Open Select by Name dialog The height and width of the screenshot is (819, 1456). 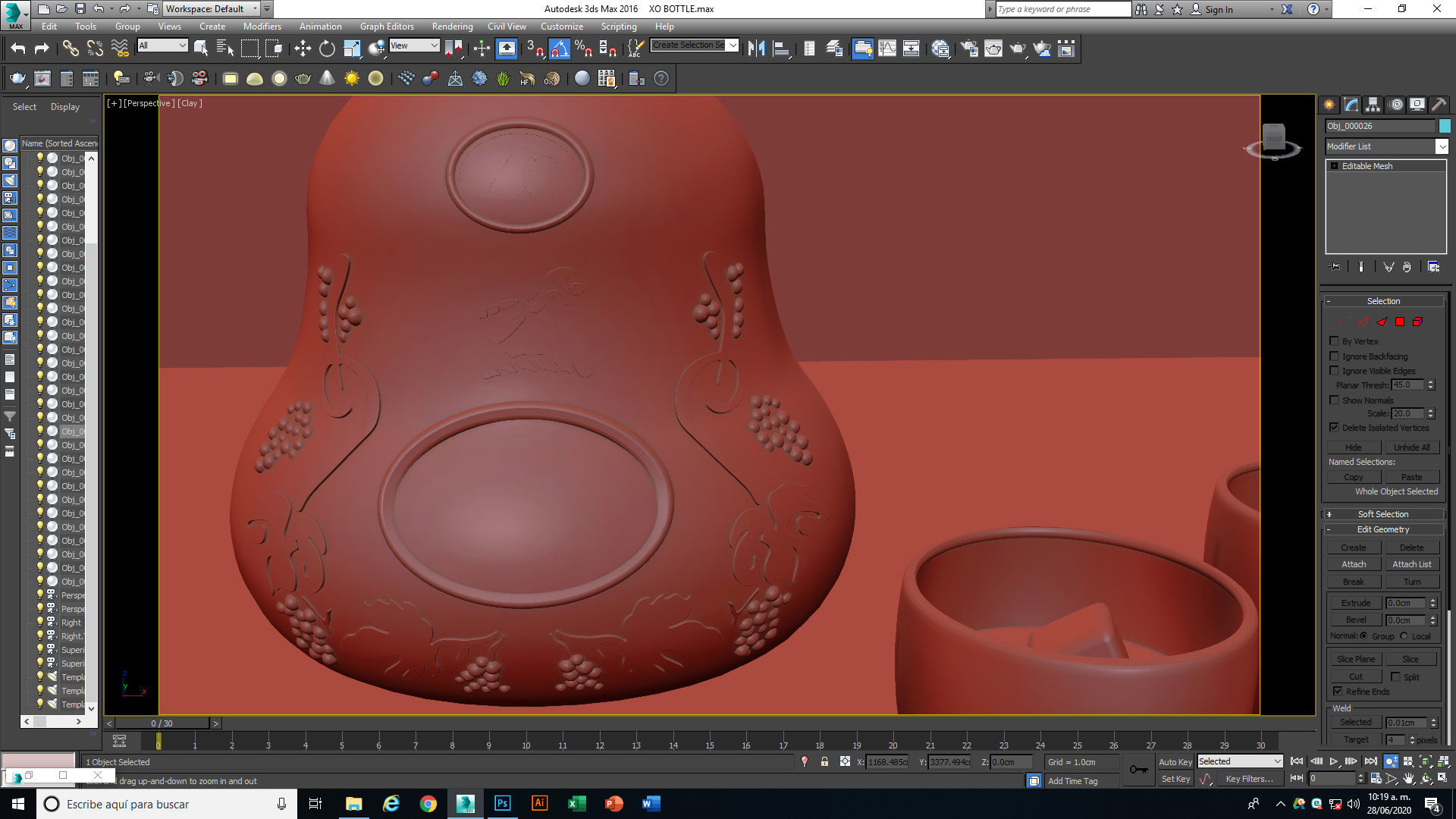[x=225, y=49]
